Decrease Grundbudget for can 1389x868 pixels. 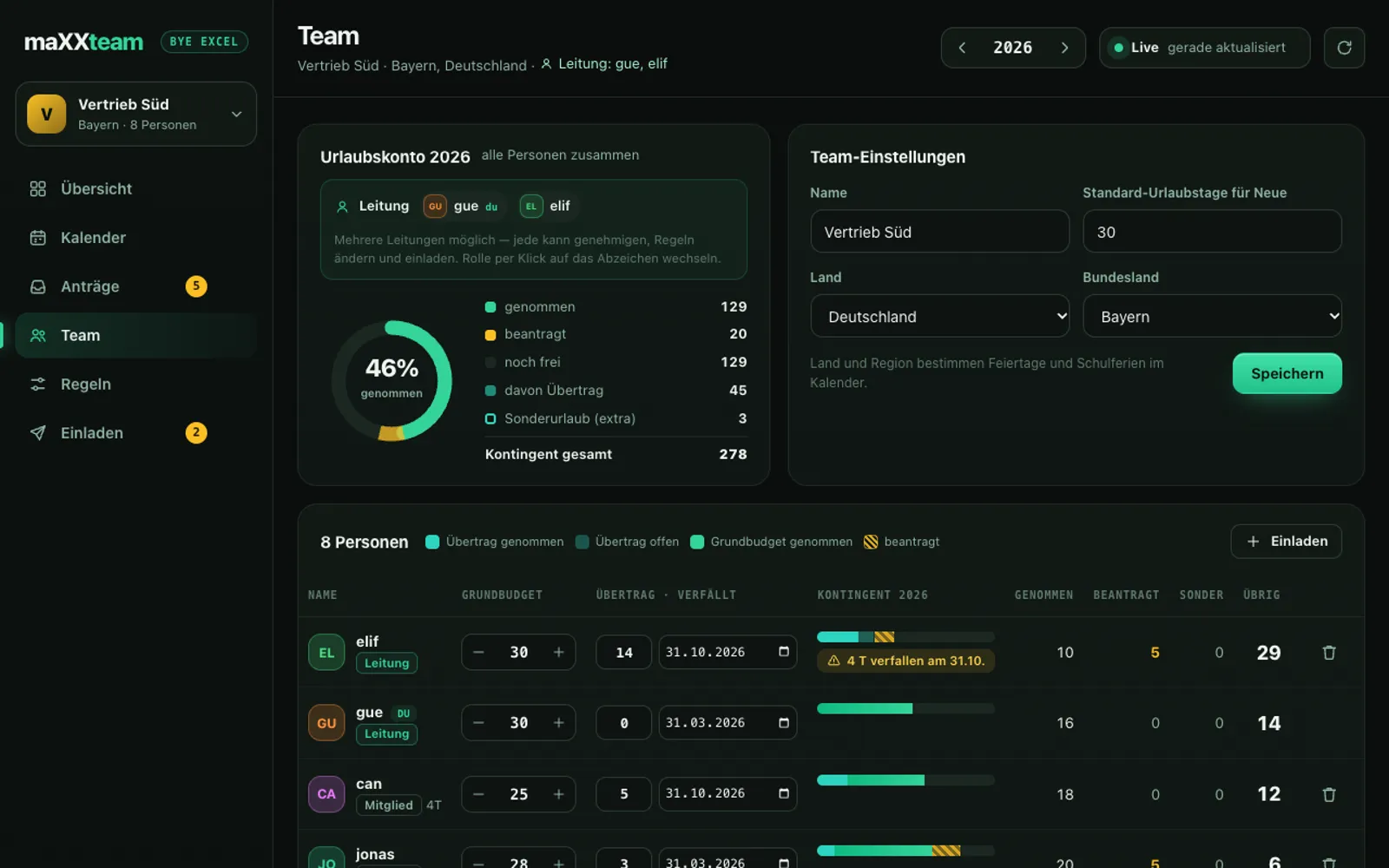click(478, 794)
